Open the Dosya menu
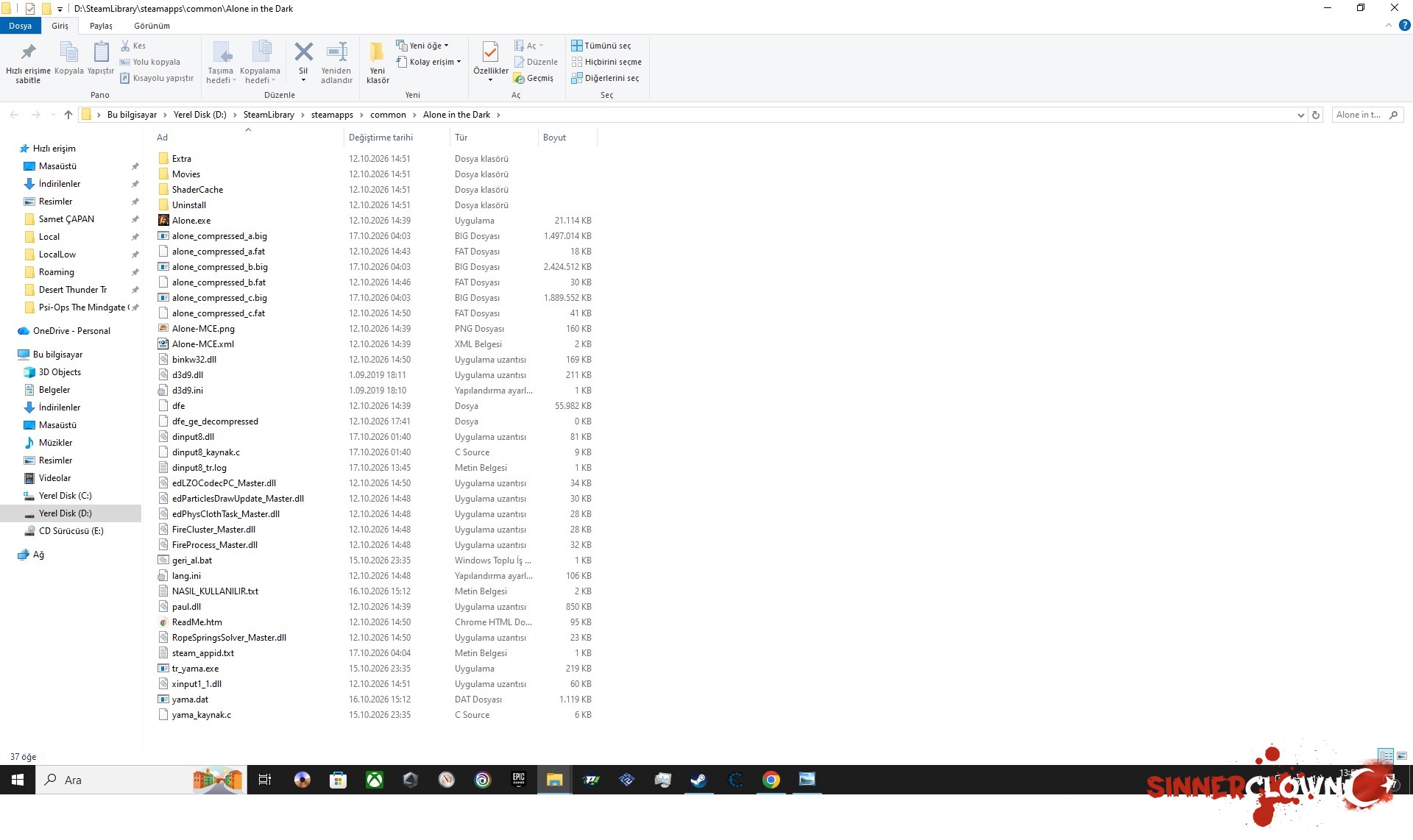Image resolution: width=1413 pixels, height=840 pixels. coord(21,26)
